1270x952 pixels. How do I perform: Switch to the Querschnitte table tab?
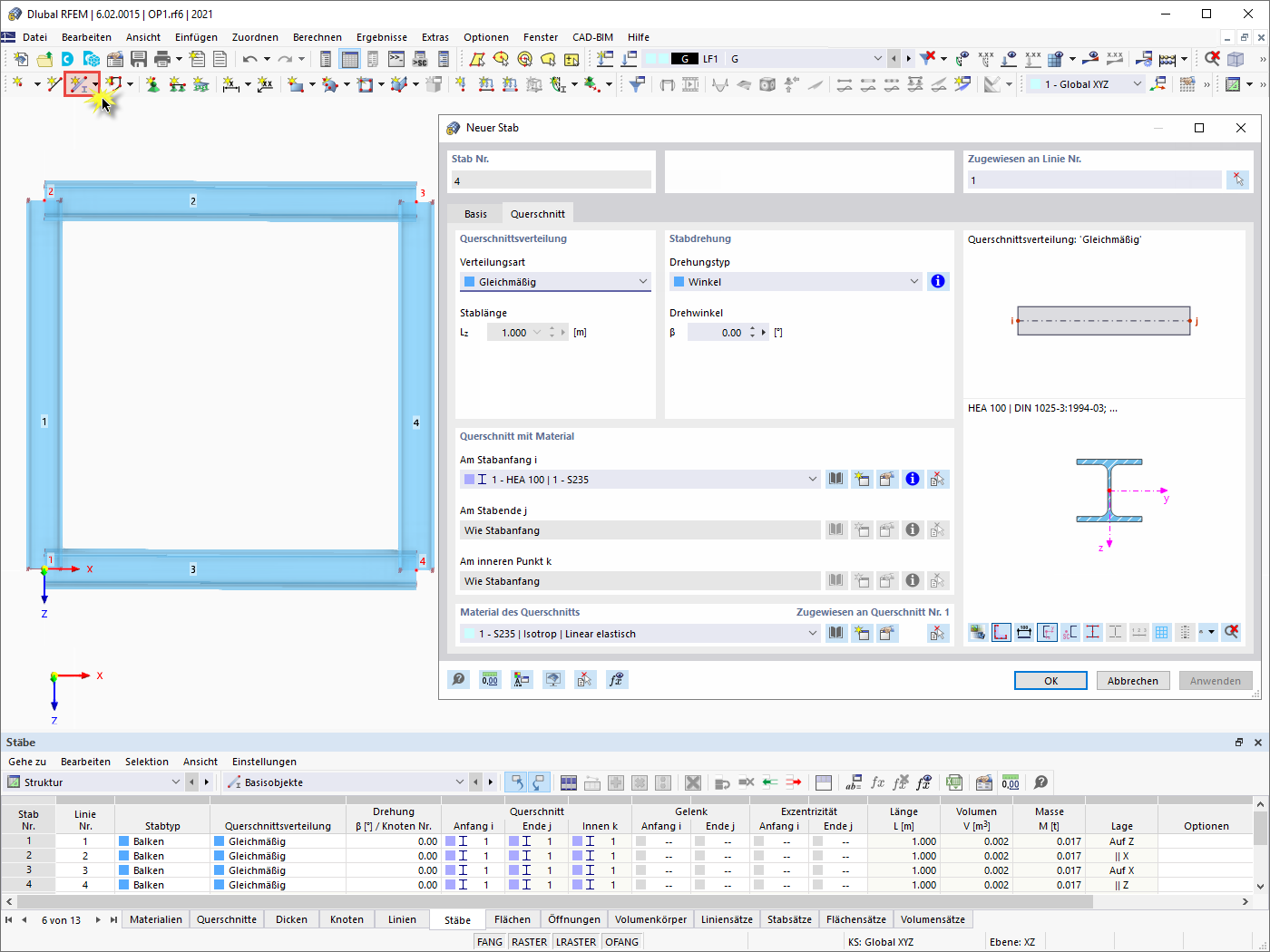coord(227,919)
